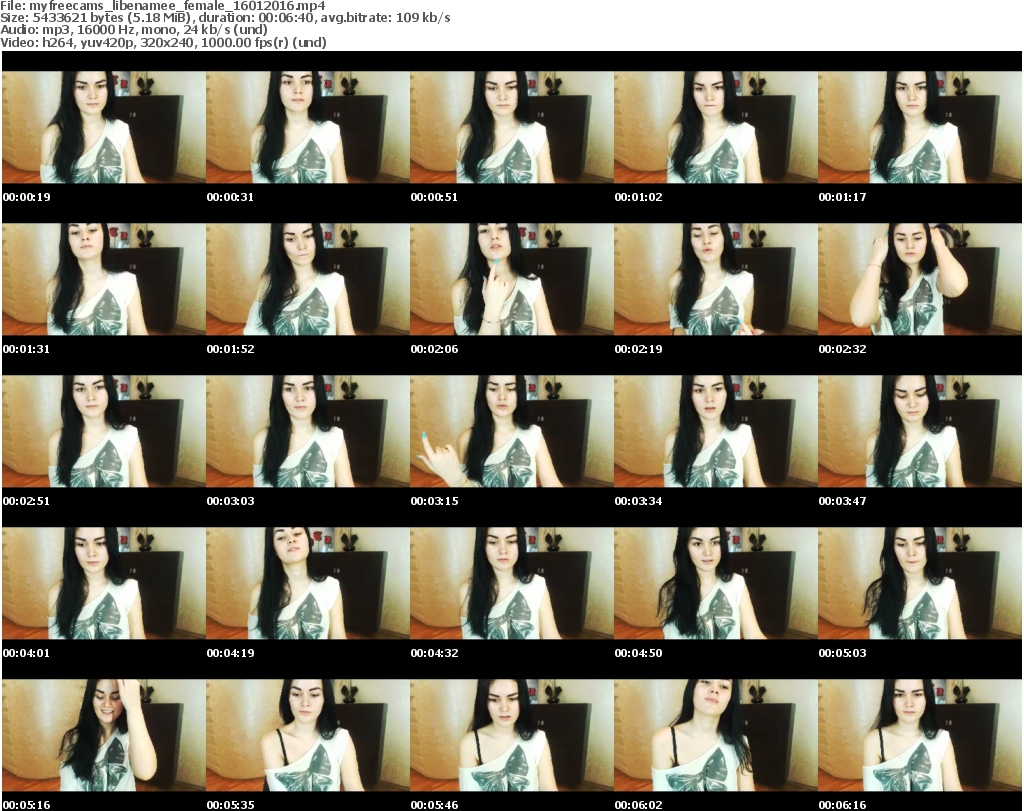1024x811 pixels.
Task: Pick the thumbnail labeled 00:03:34
Action: tap(716, 432)
